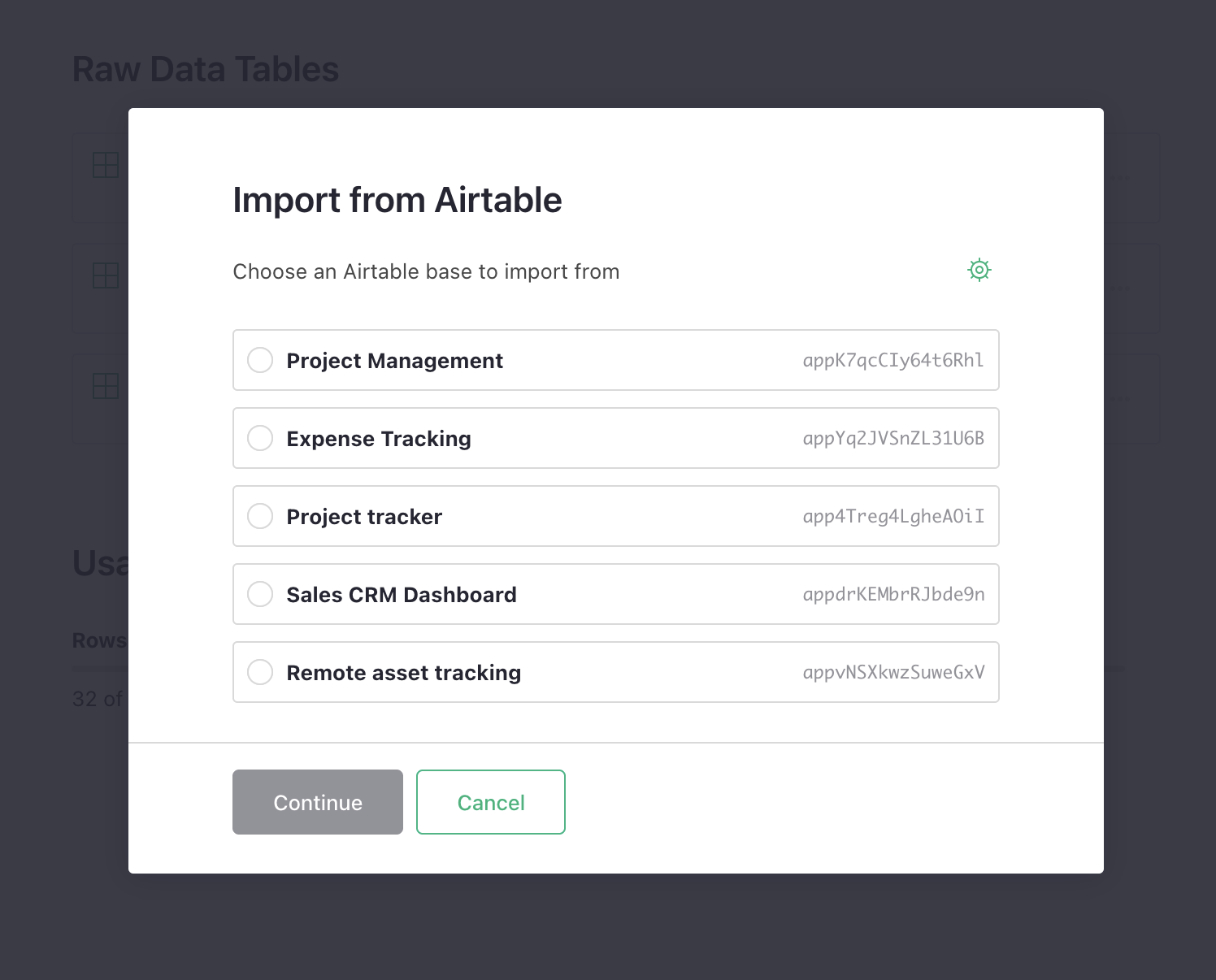
Task: Click the 32 of rows counter text
Action: click(97, 699)
